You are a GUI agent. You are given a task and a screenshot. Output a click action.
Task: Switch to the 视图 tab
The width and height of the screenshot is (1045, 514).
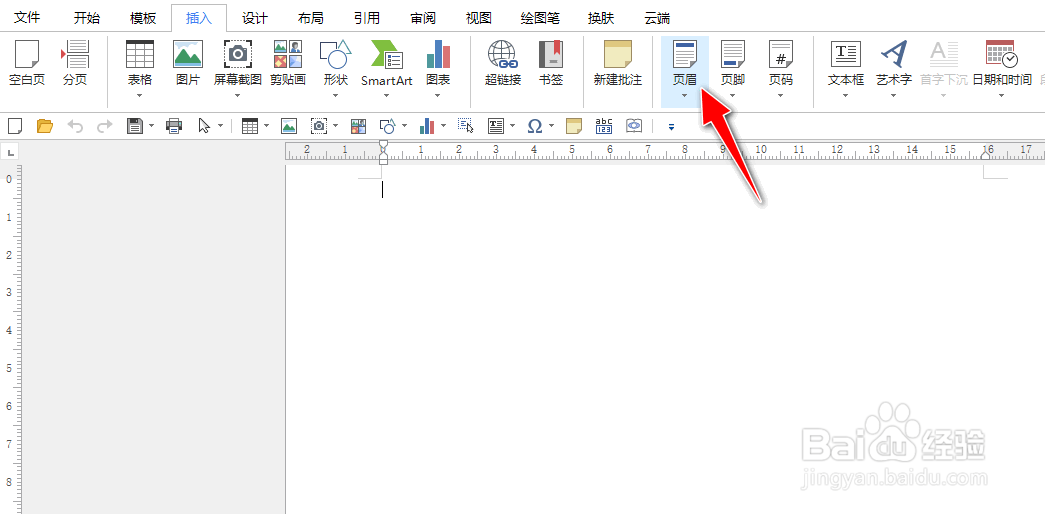479,18
